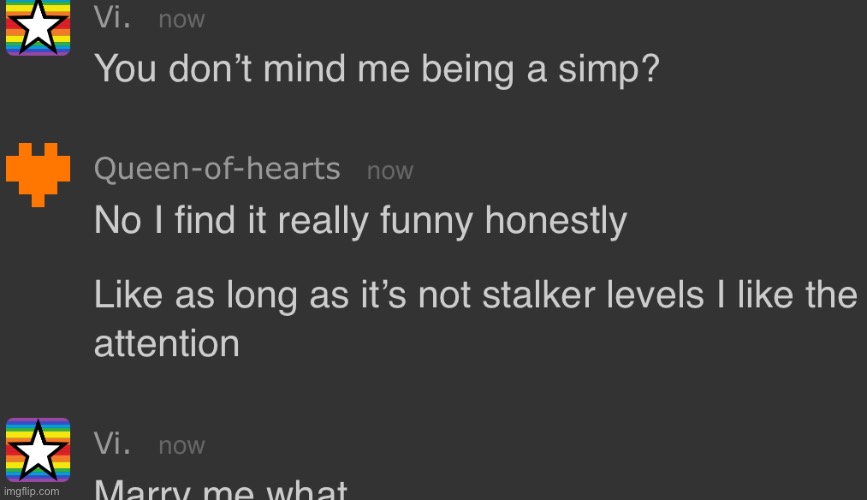Click the word attention in Queen-of-hearts' message
This screenshot has width=867, height=500.
pos(166,344)
